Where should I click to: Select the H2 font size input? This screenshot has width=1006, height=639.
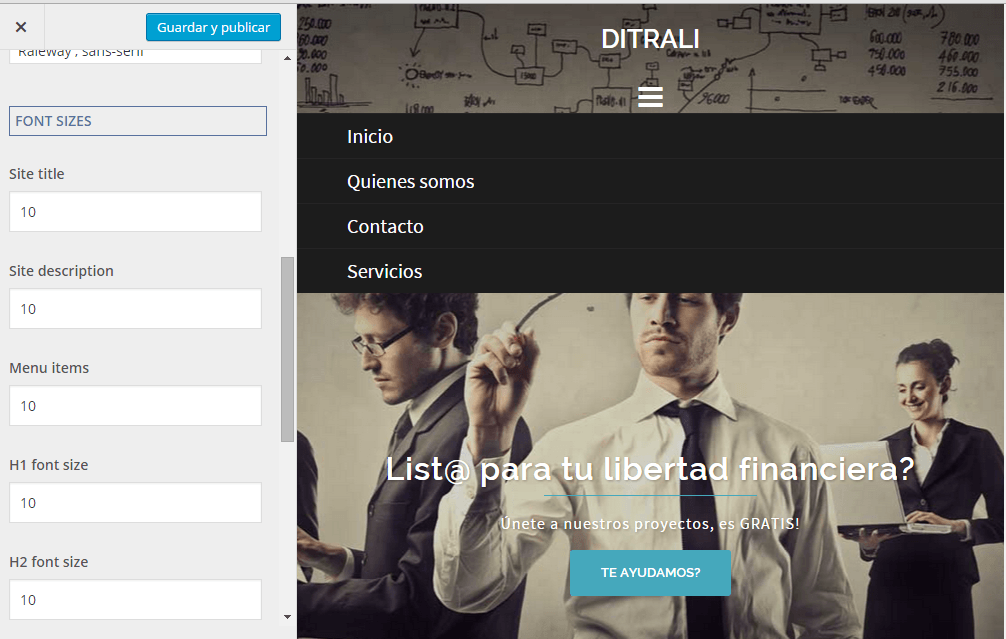click(135, 599)
